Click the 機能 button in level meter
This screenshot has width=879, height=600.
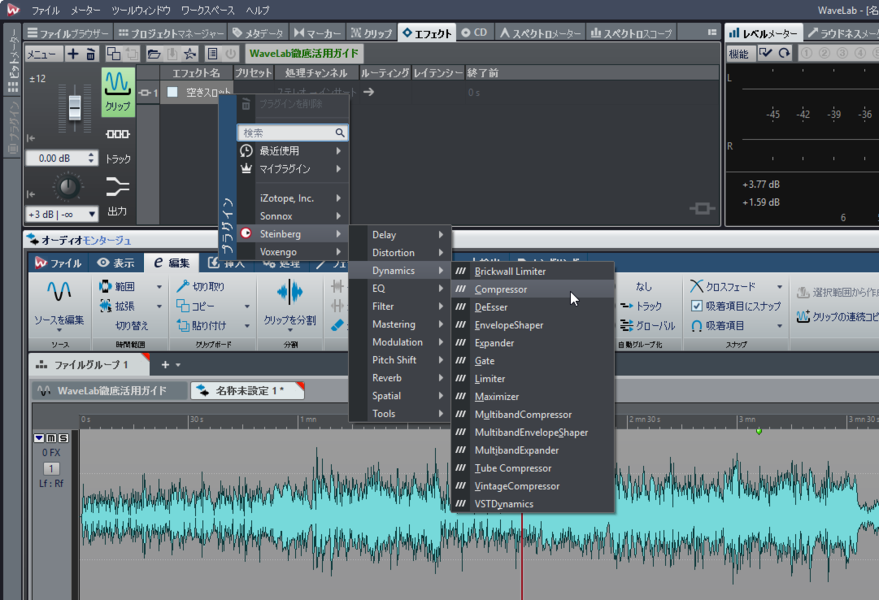point(738,53)
